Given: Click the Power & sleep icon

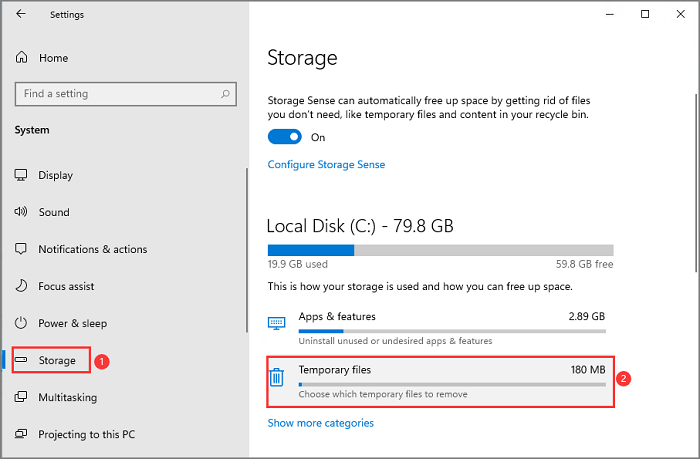Looking at the screenshot, I should (21, 323).
